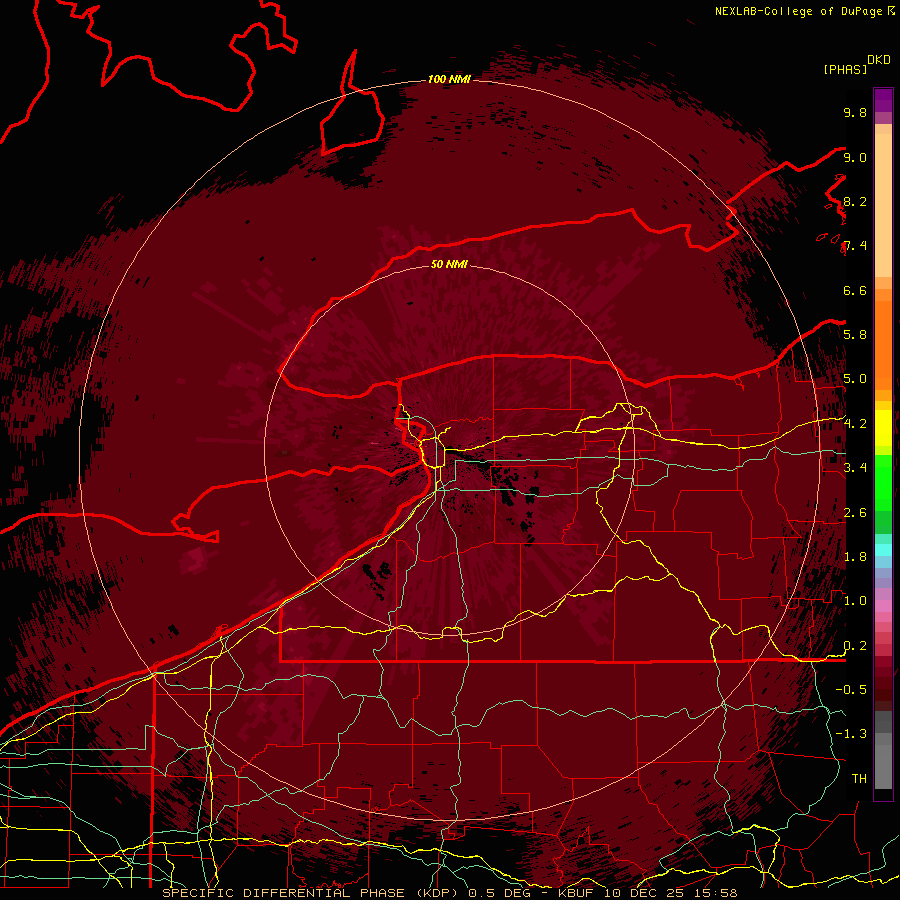Click the 50 NMI range ring label
The width and height of the screenshot is (900, 900).
[449, 264]
